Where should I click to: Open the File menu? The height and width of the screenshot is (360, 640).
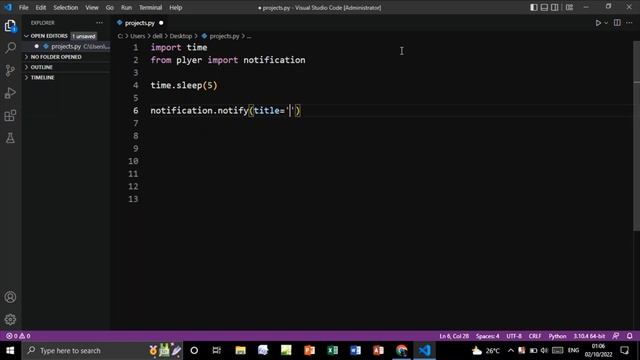pos(24,7)
